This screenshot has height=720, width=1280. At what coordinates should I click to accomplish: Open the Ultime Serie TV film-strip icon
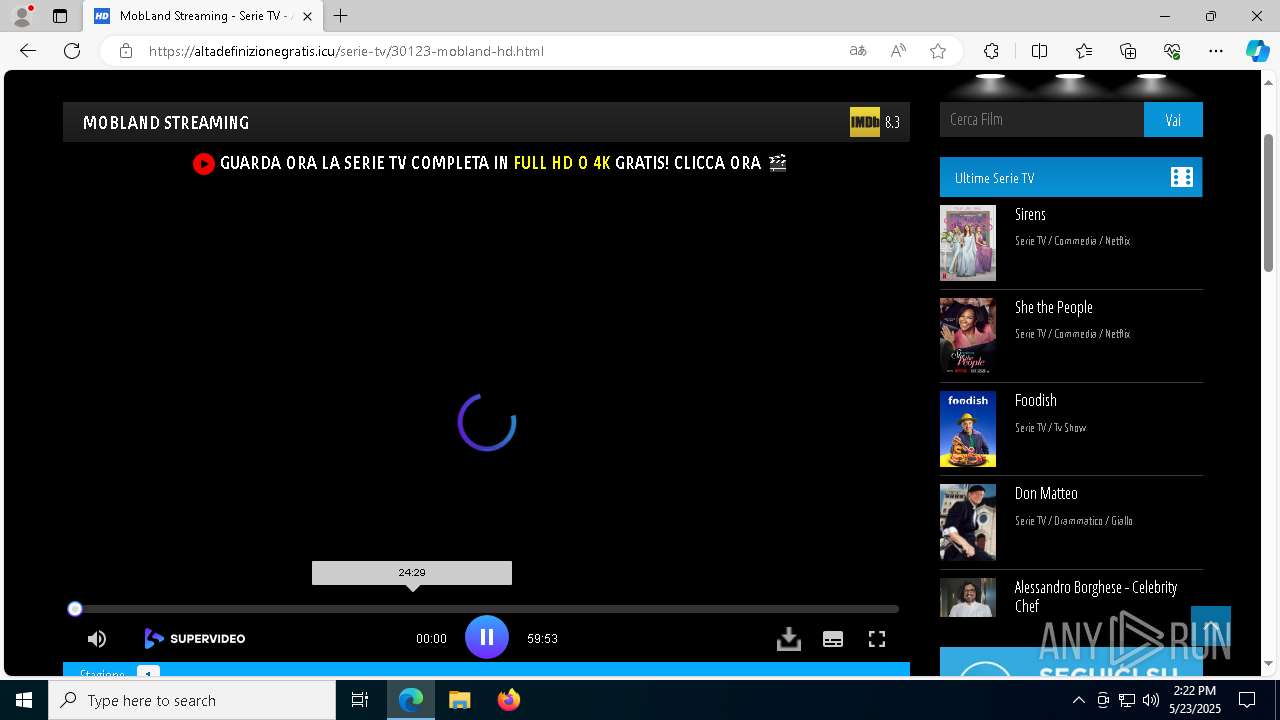(1182, 177)
